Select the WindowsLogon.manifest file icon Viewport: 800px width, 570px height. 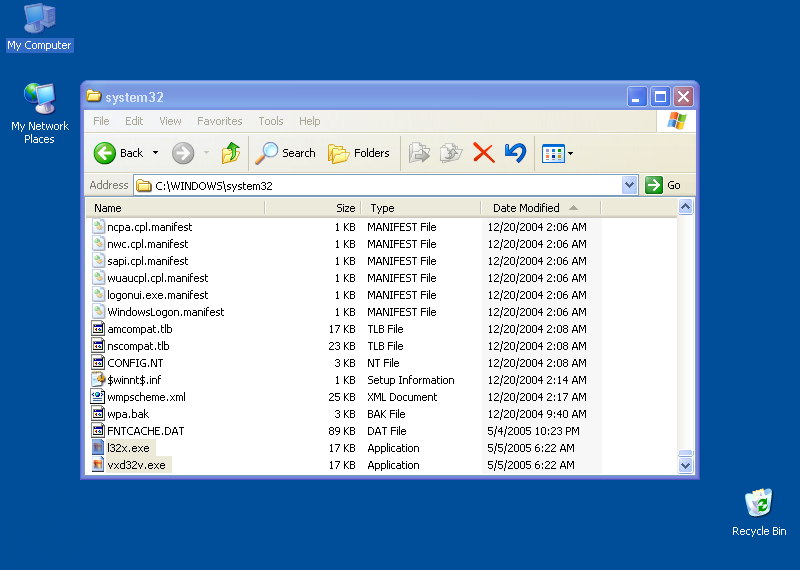(x=98, y=312)
